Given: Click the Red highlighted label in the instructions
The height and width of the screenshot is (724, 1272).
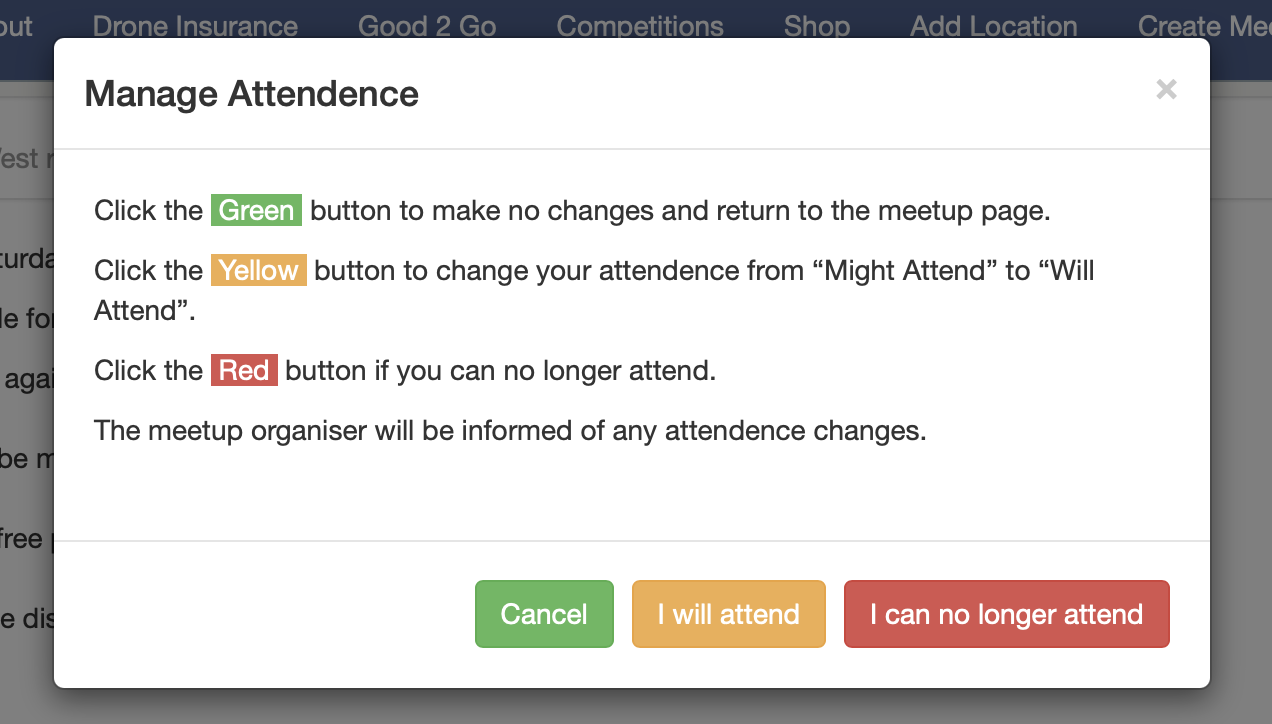Looking at the screenshot, I should coord(244,371).
